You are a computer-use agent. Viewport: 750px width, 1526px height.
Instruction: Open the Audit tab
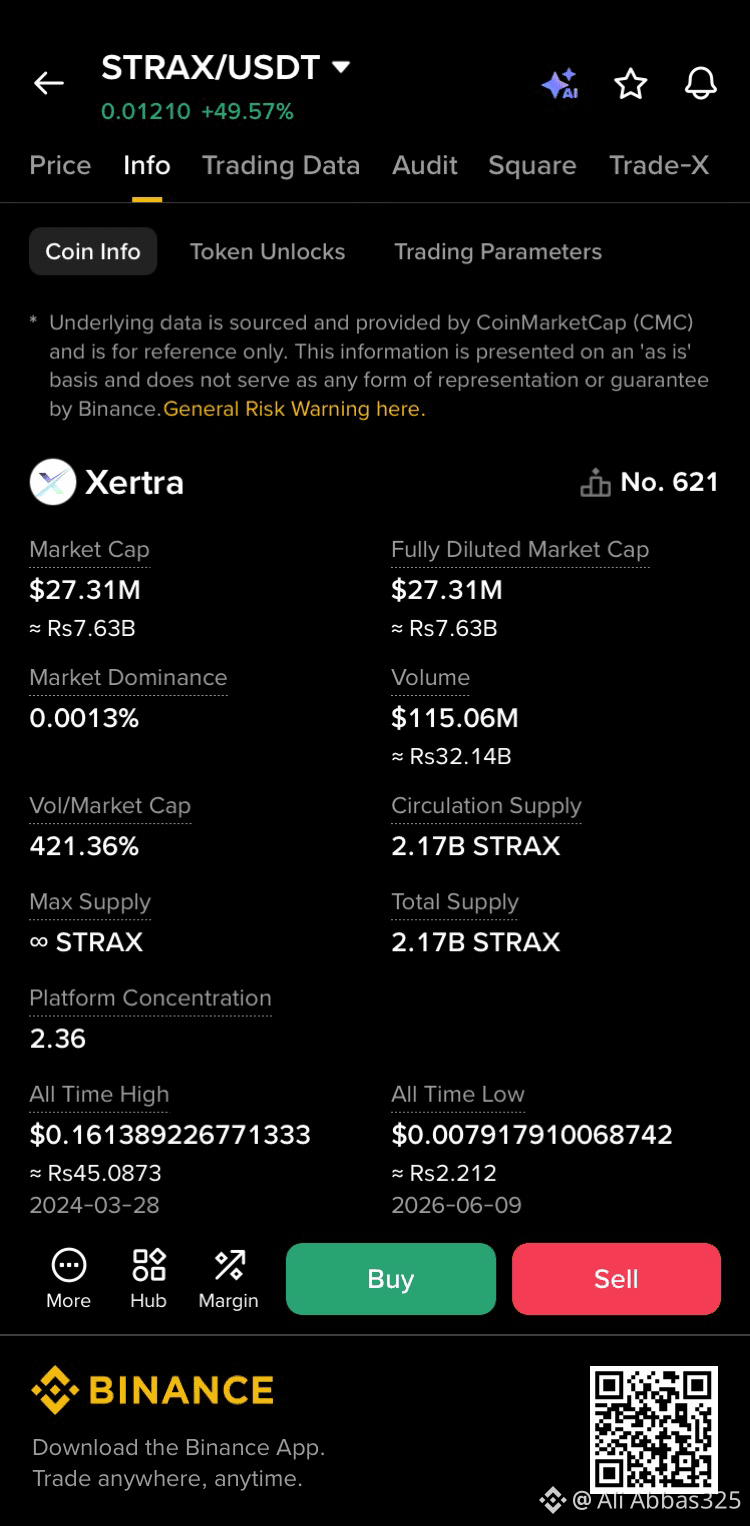click(425, 165)
